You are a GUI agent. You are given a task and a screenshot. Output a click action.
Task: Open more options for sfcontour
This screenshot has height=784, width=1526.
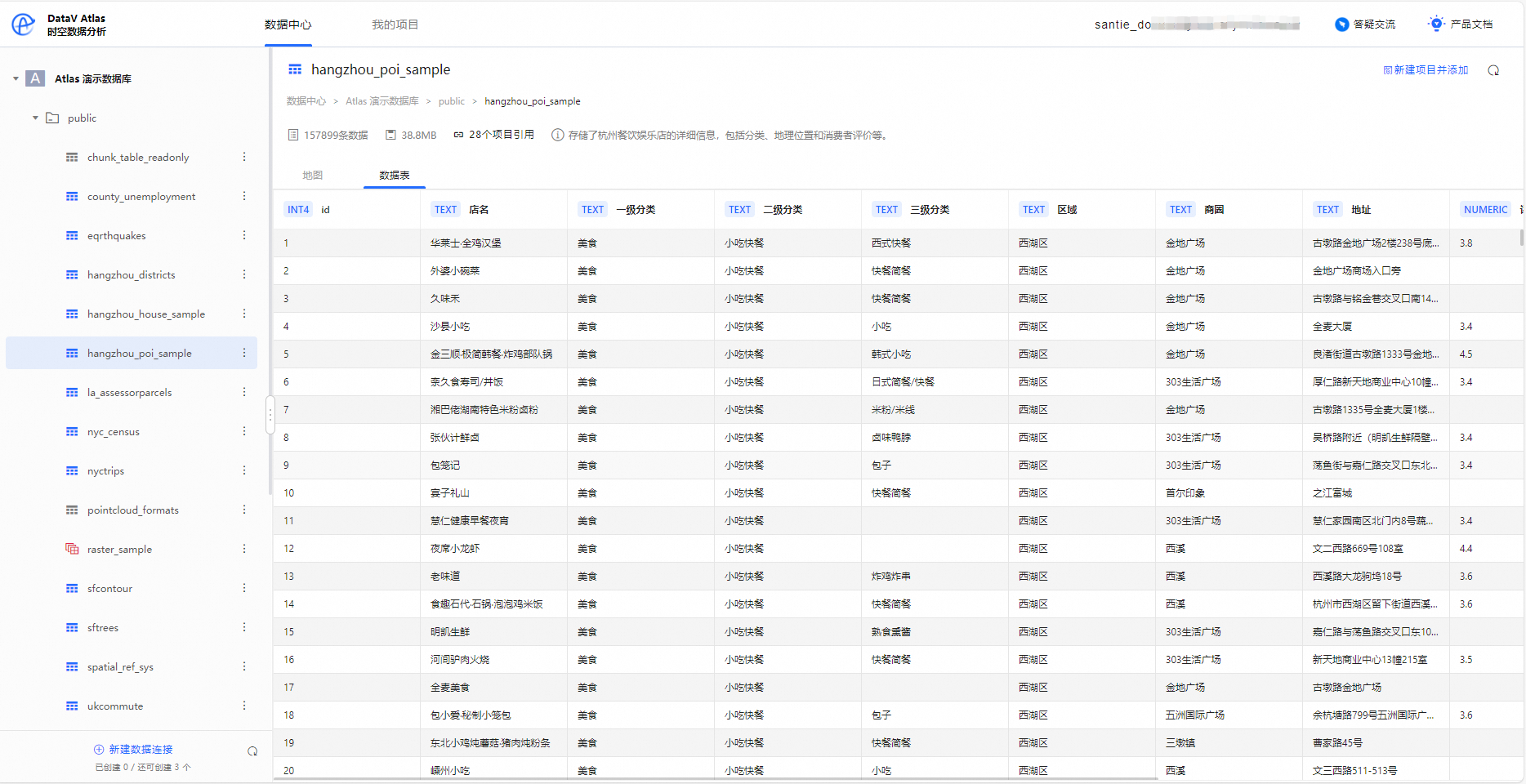coord(244,588)
